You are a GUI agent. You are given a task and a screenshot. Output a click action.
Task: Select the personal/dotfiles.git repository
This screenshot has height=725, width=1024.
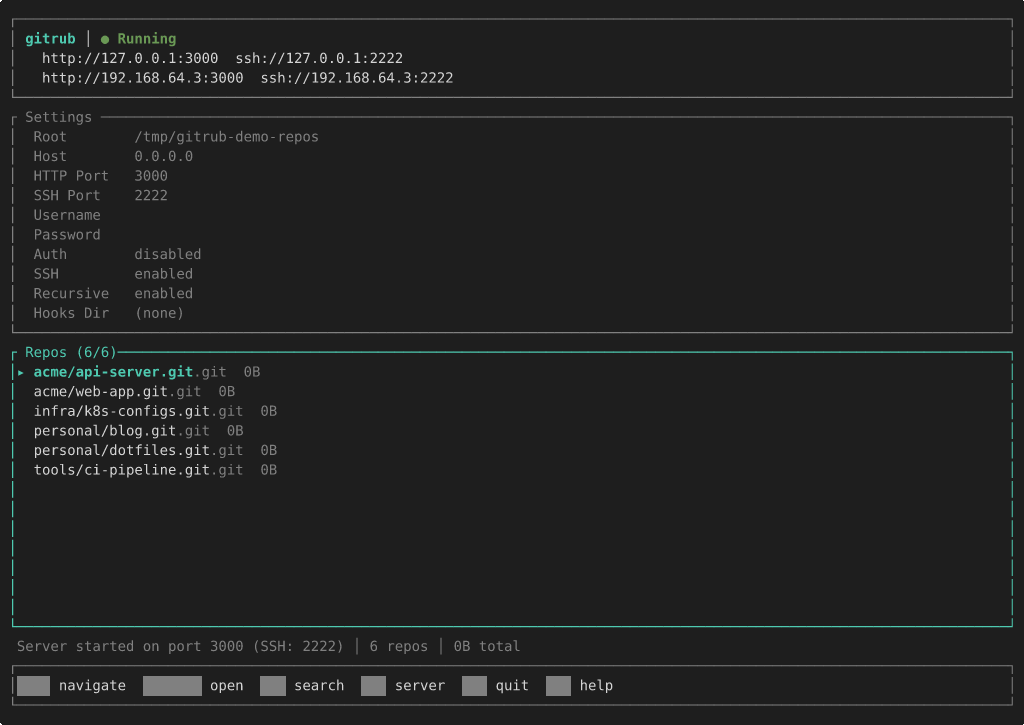pos(138,451)
